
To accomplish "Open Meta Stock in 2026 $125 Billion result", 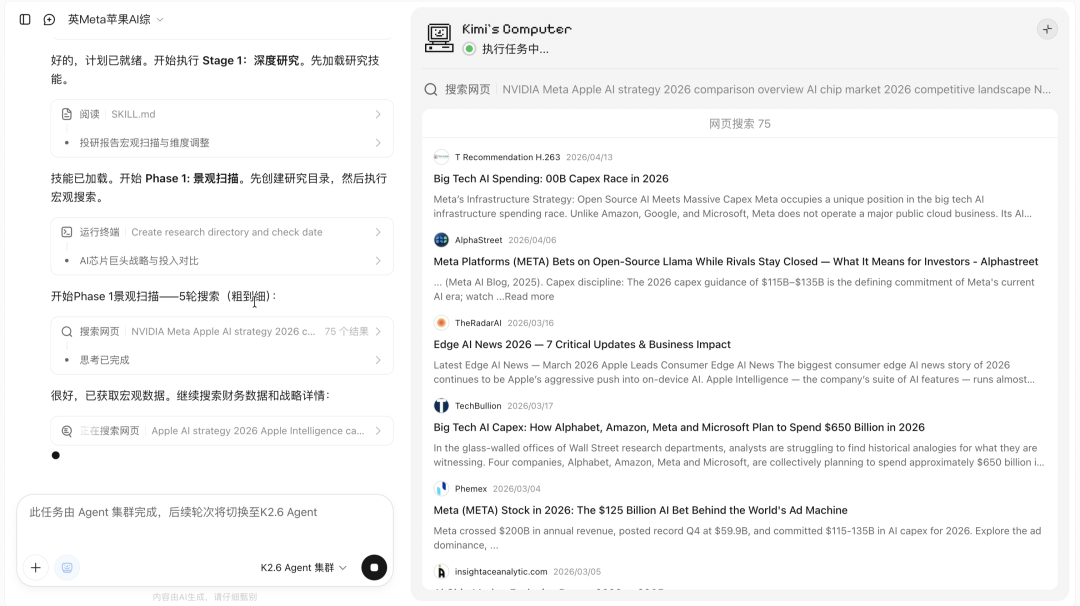I will click(641, 510).
